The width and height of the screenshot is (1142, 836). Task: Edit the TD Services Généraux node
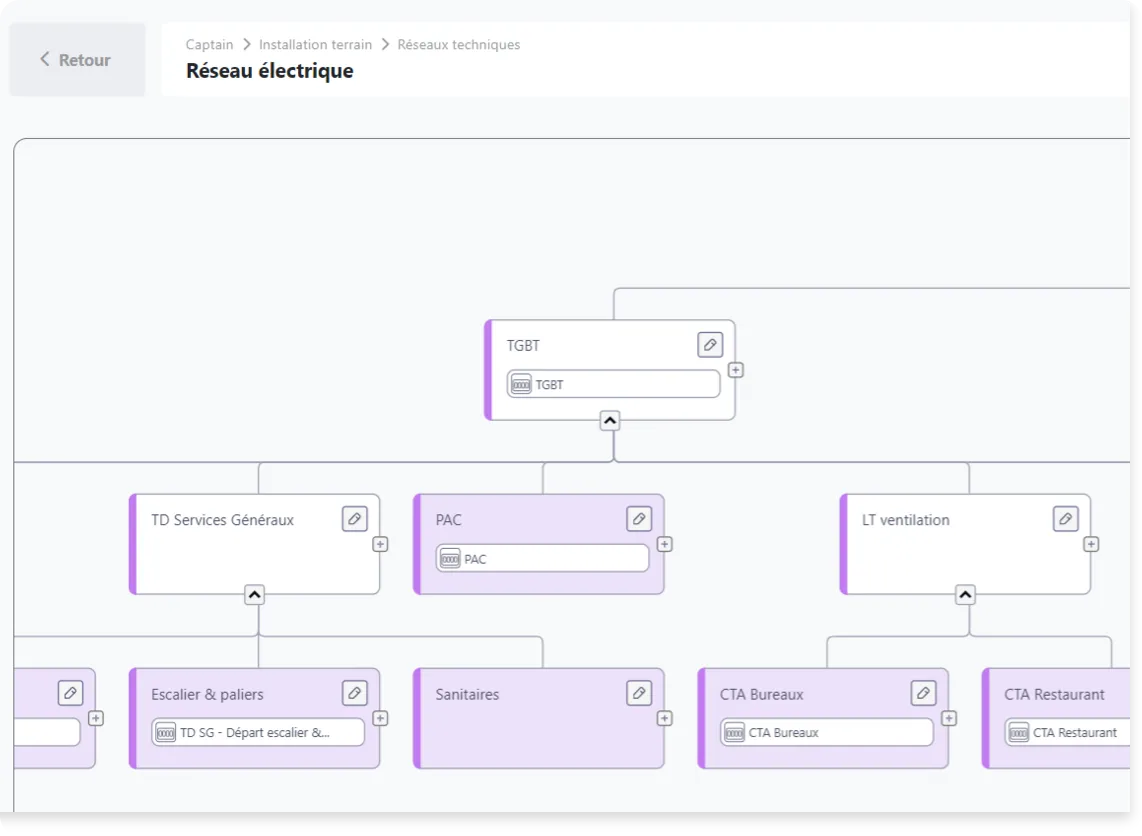point(354,519)
